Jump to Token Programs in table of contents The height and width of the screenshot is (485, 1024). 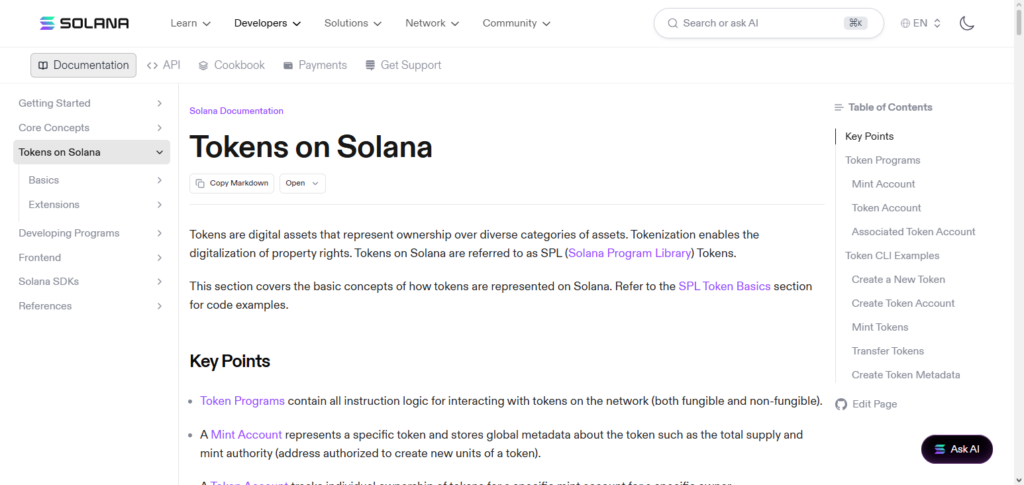point(882,161)
